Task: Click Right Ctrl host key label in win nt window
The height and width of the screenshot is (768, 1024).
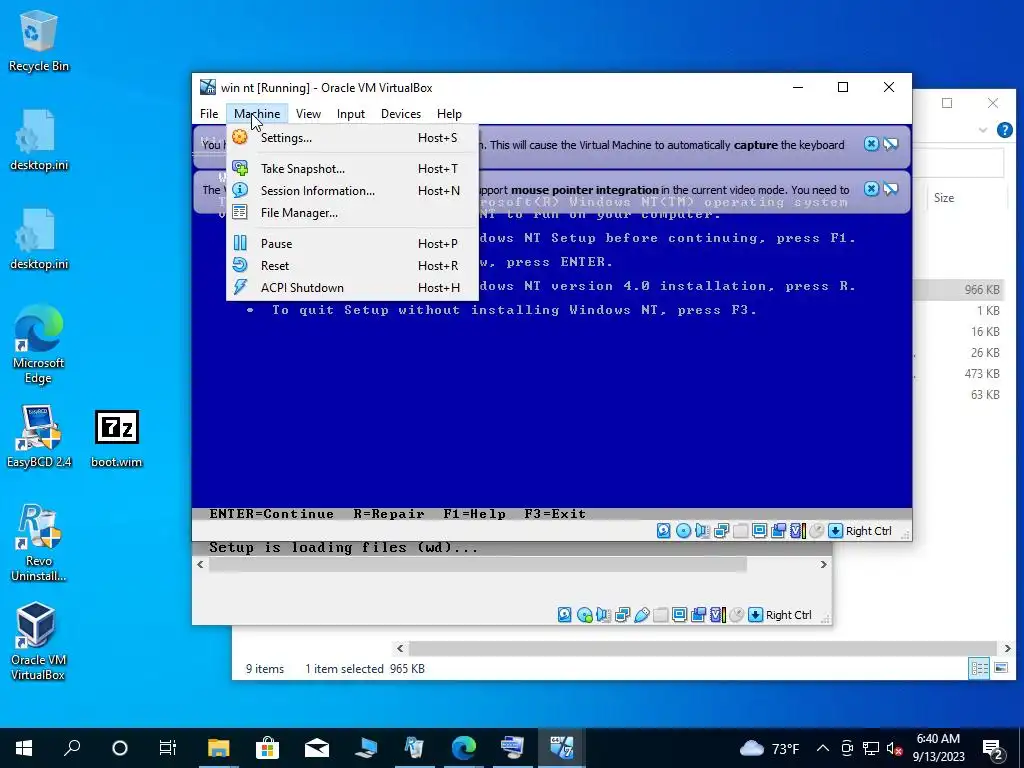Action: [x=869, y=531]
